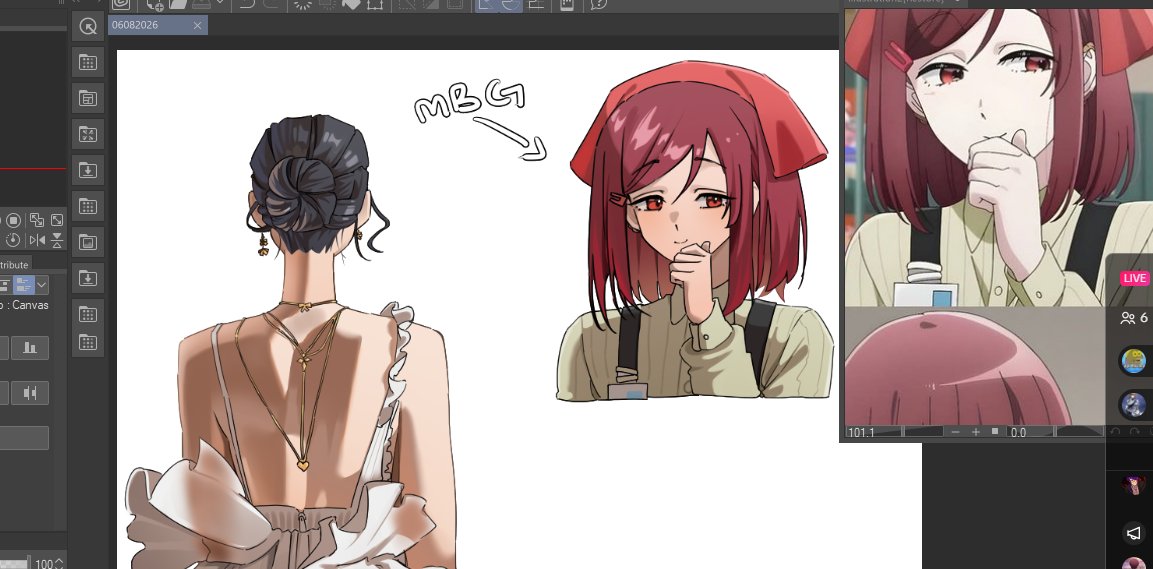Click the 0.0 rotation value field
The height and width of the screenshot is (569, 1153).
tap(1018, 432)
